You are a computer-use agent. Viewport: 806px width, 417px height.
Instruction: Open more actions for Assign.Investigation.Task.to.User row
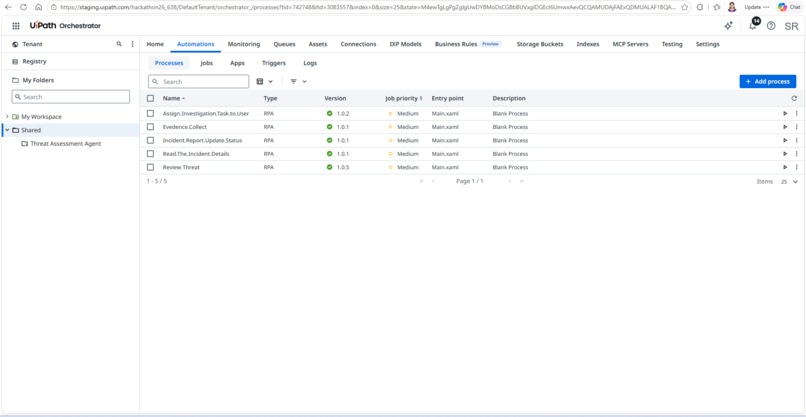tap(796, 113)
